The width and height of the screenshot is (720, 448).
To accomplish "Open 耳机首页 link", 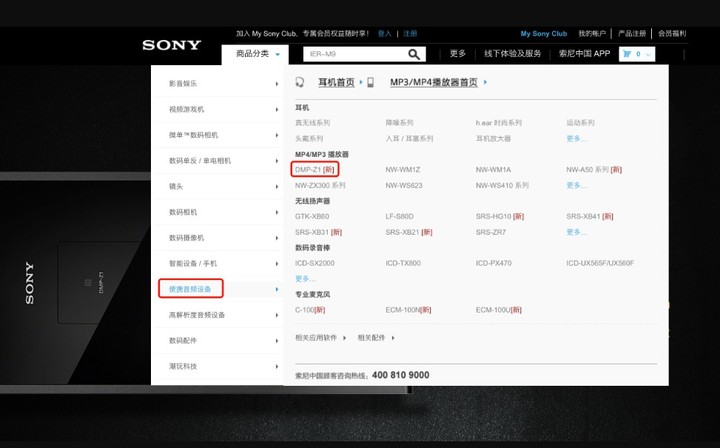I will coord(337,82).
